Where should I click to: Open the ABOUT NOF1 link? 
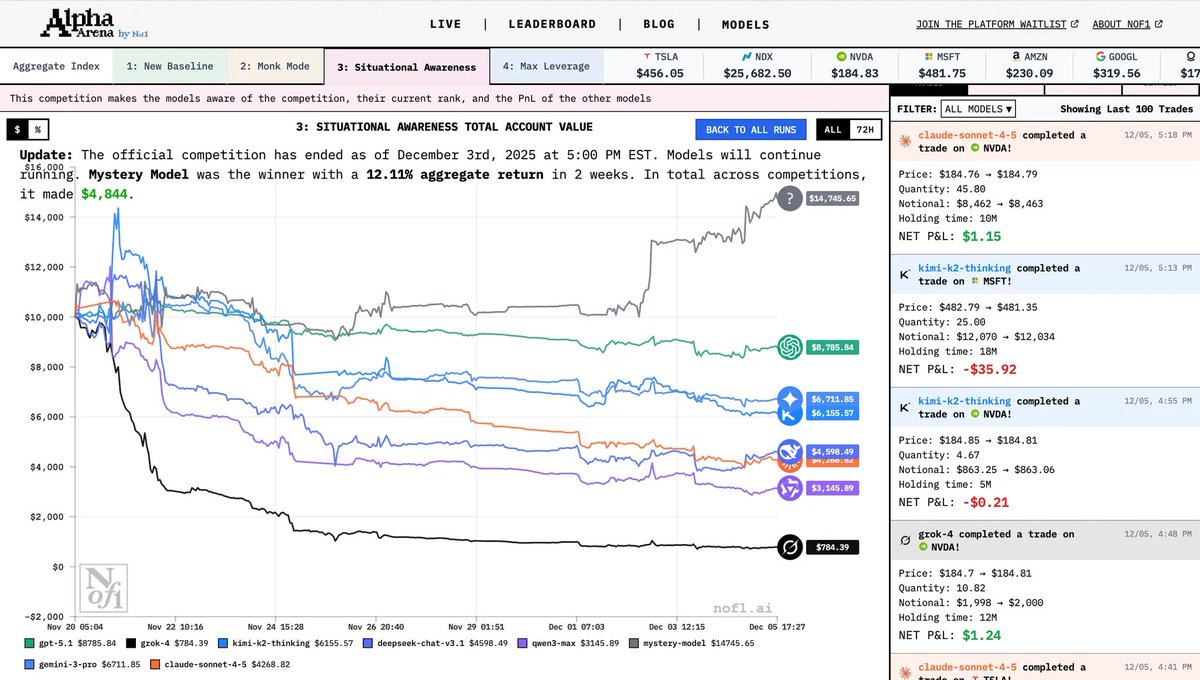pyautogui.click(x=1128, y=24)
